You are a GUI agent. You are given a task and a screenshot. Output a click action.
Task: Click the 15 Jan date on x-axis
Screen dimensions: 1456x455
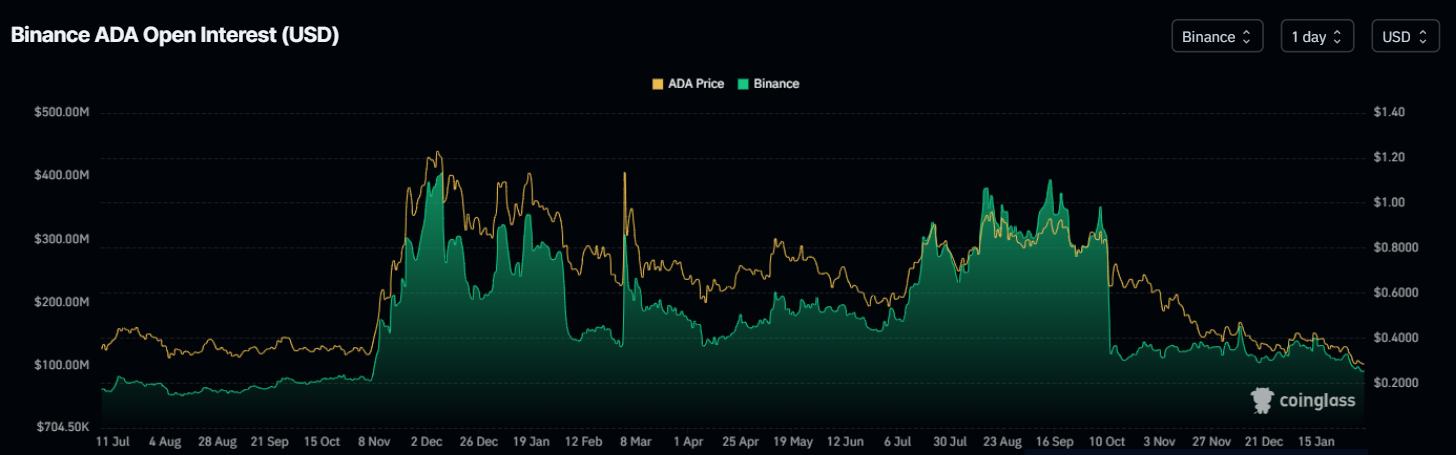coord(1316,440)
